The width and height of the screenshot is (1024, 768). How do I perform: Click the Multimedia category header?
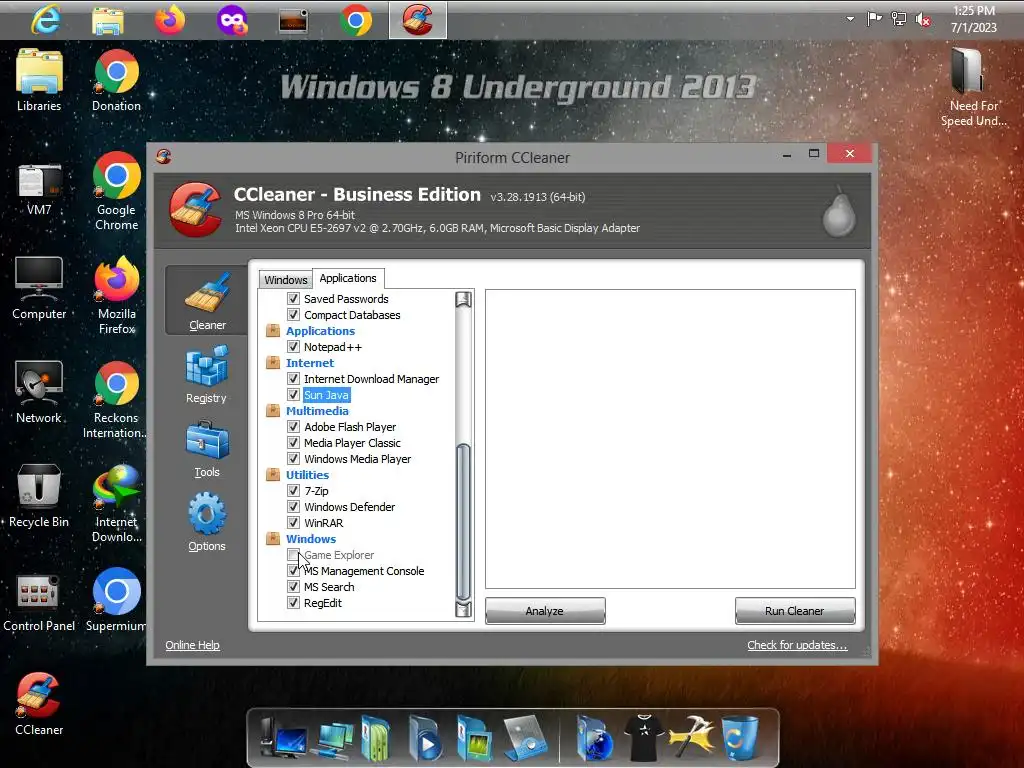tap(317, 411)
